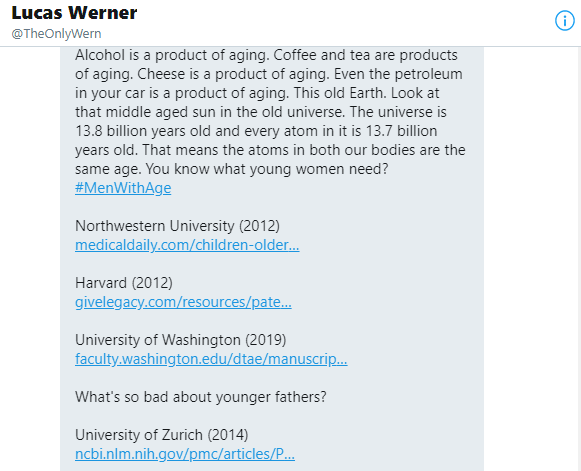Click the 'Northwestern University (2012)' text

177,226
